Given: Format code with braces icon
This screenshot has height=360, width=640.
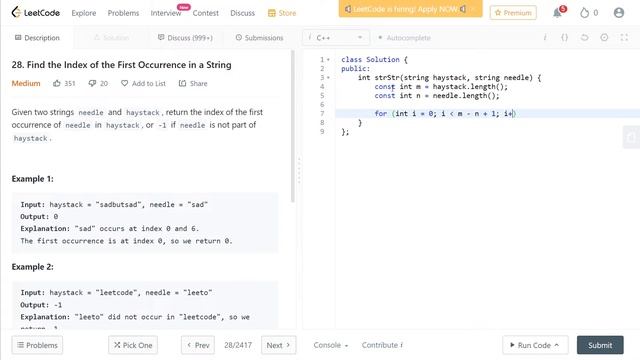Looking at the screenshot, I should pos(564,38).
